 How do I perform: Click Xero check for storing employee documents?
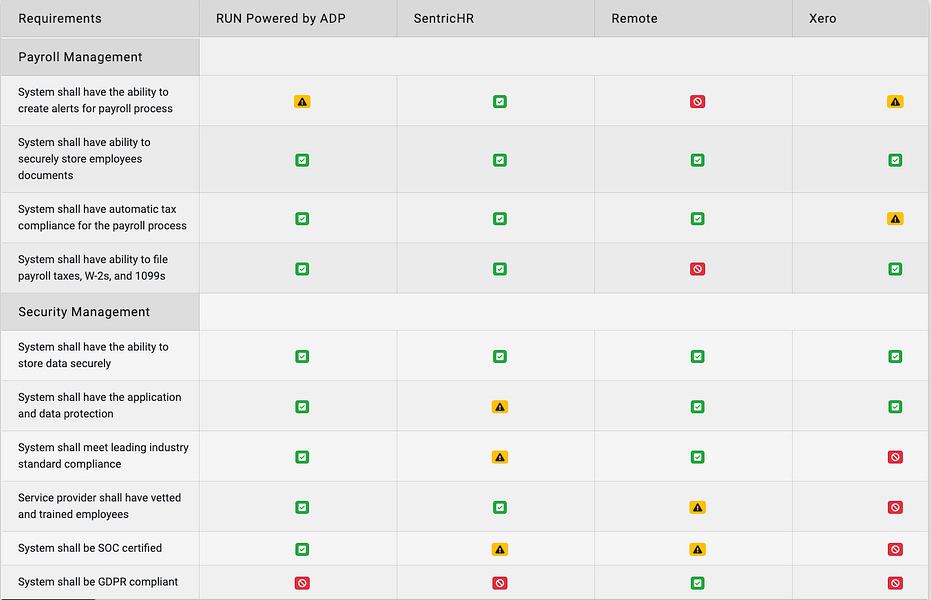click(x=895, y=160)
